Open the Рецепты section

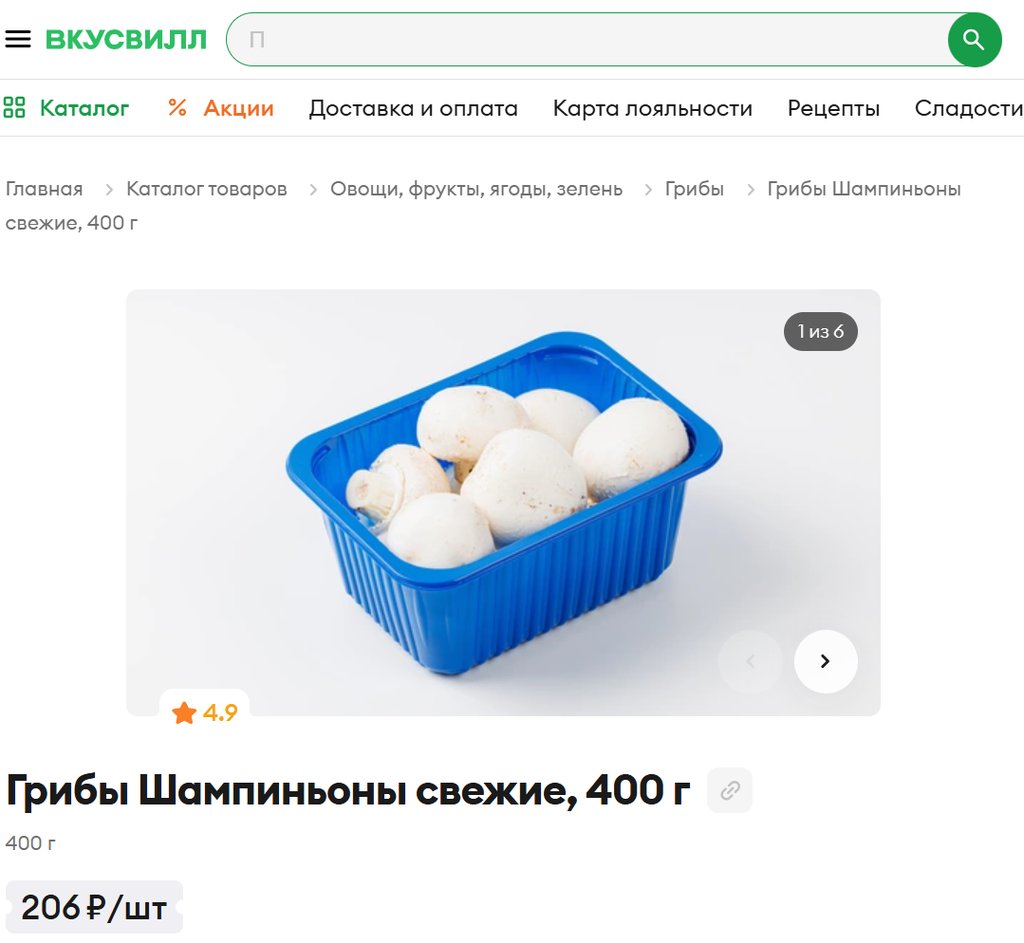pos(833,108)
